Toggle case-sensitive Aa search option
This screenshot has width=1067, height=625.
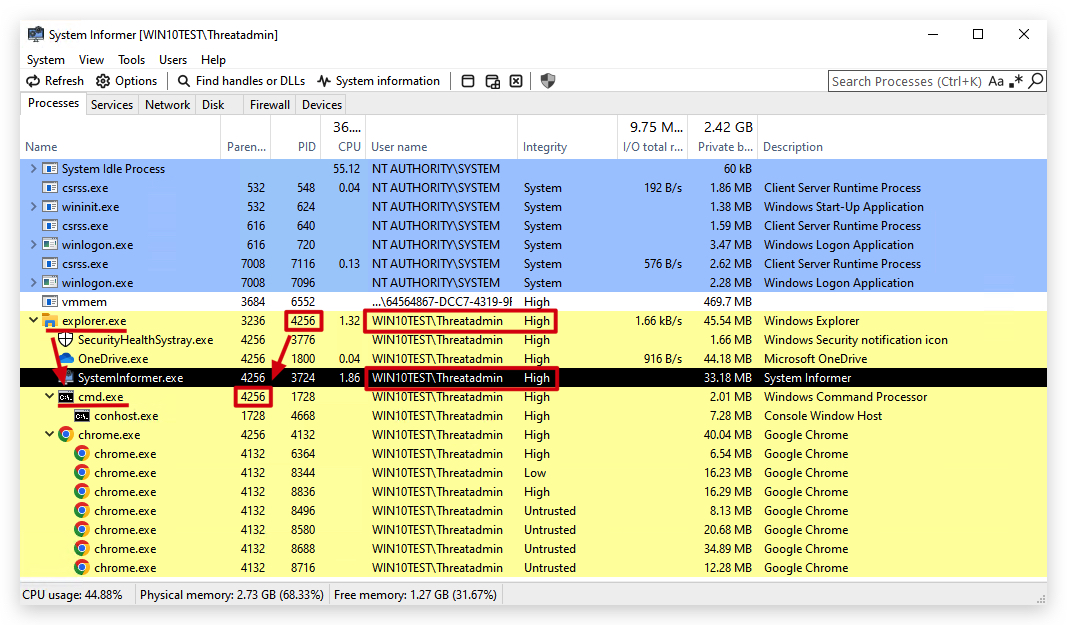pyautogui.click(x=996, y=81)
